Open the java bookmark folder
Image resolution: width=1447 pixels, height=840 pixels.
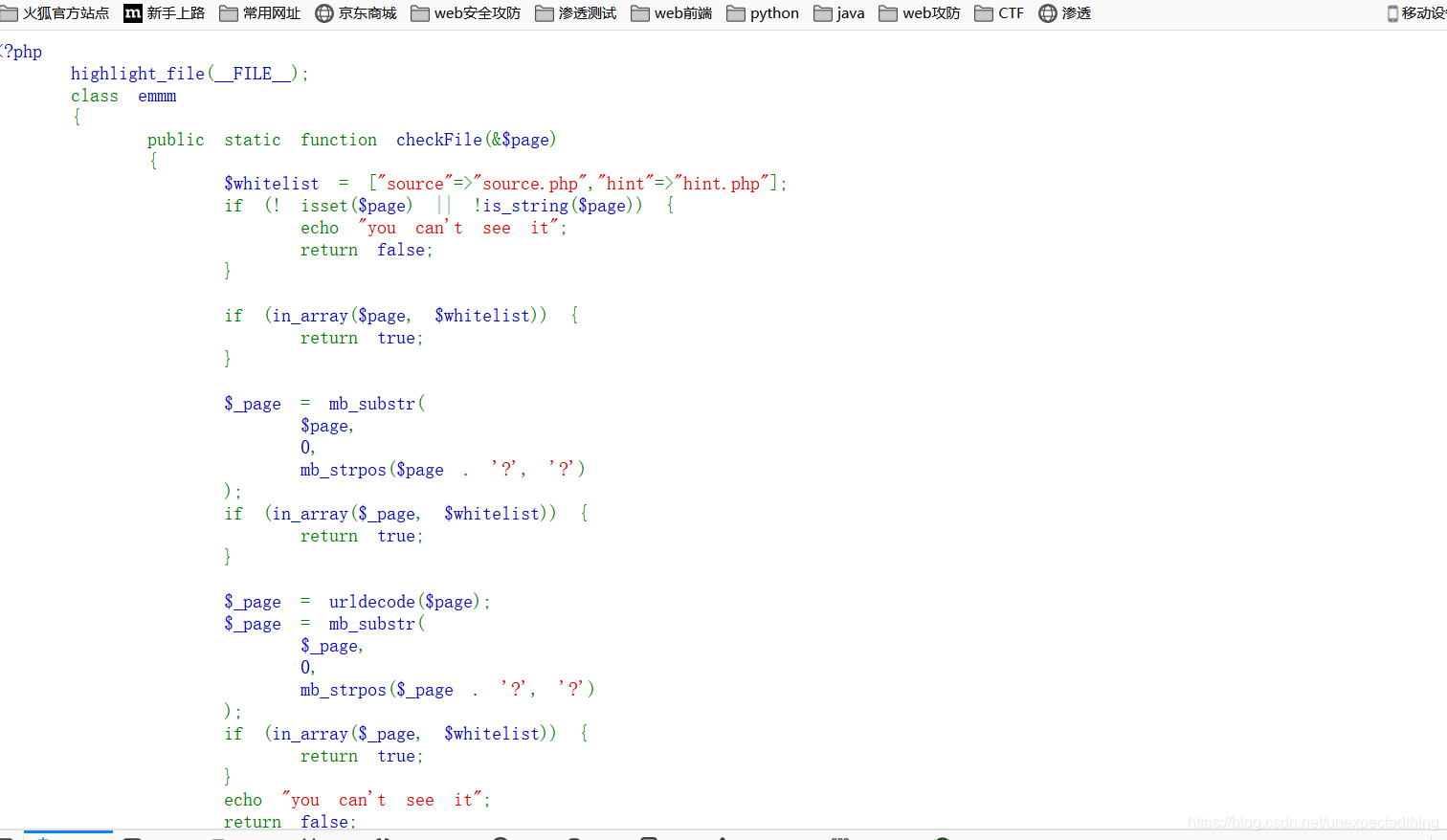click(839, 13)
